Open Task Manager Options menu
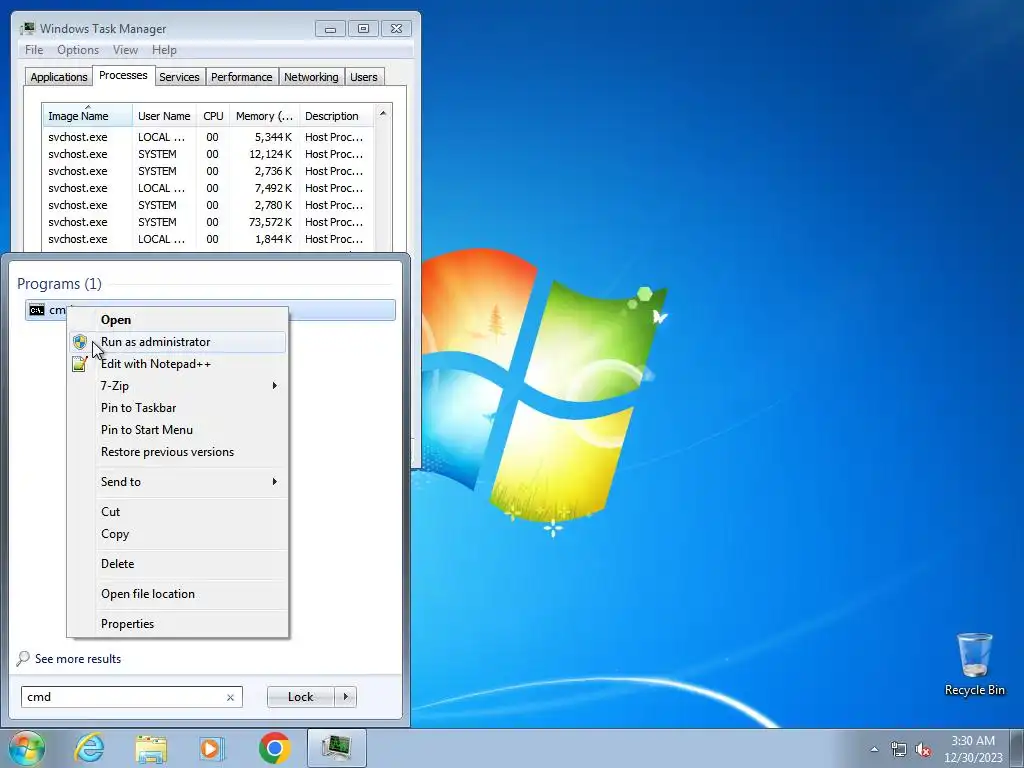Viewport: 1024px width, 768px height. coord(78,50)
